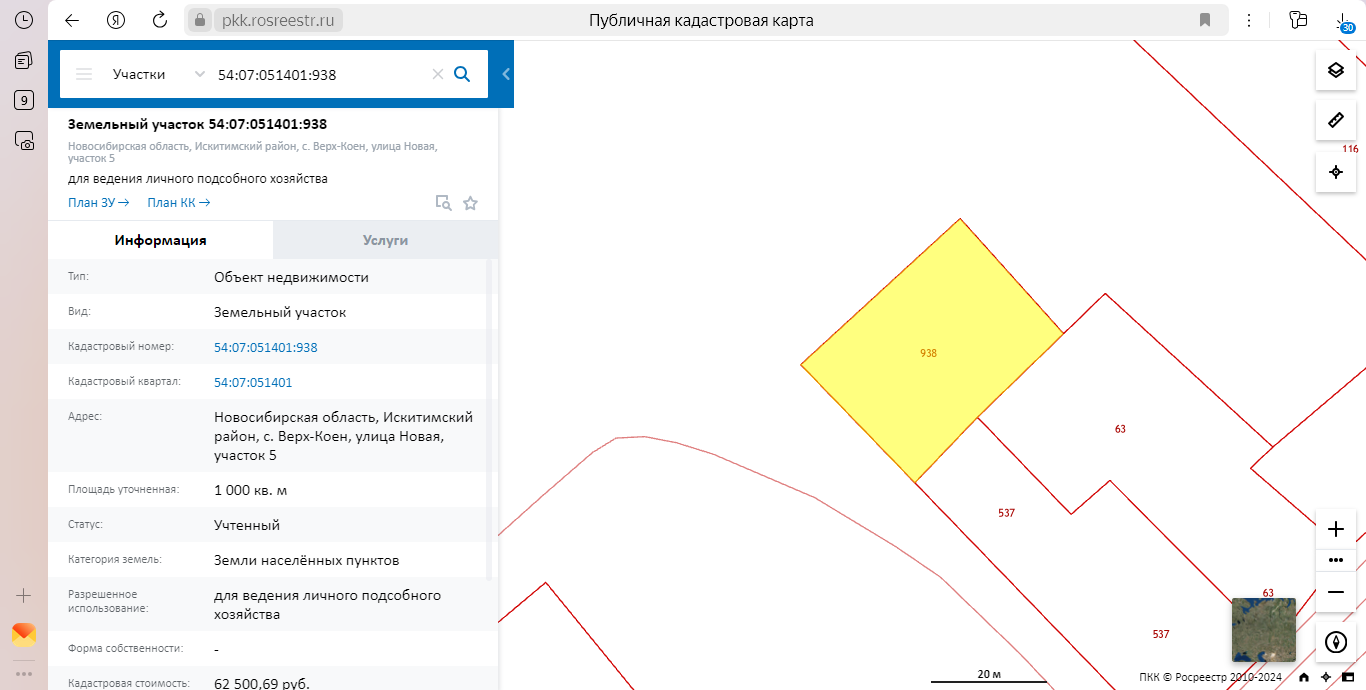The image size is (1366, 690).
Task: Switch basemap using the satellite thumbnail
Action: click(1263, 629)
